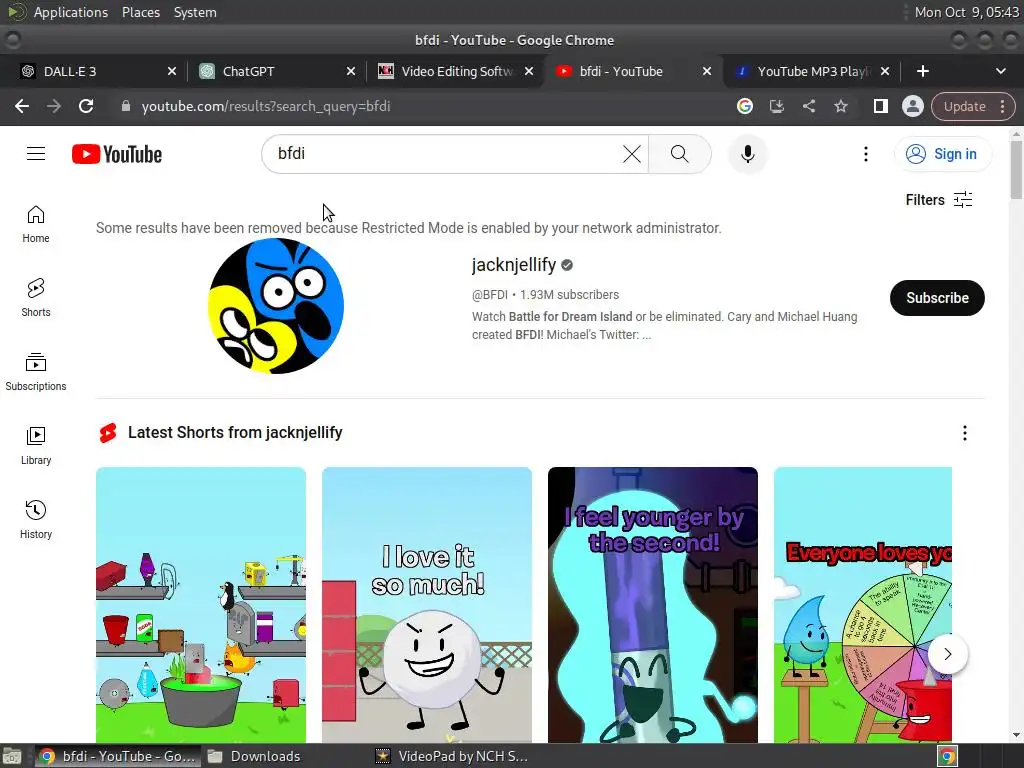
Task: Open Subscriptions in the sidebar
Action: click(x=36, y=372)
